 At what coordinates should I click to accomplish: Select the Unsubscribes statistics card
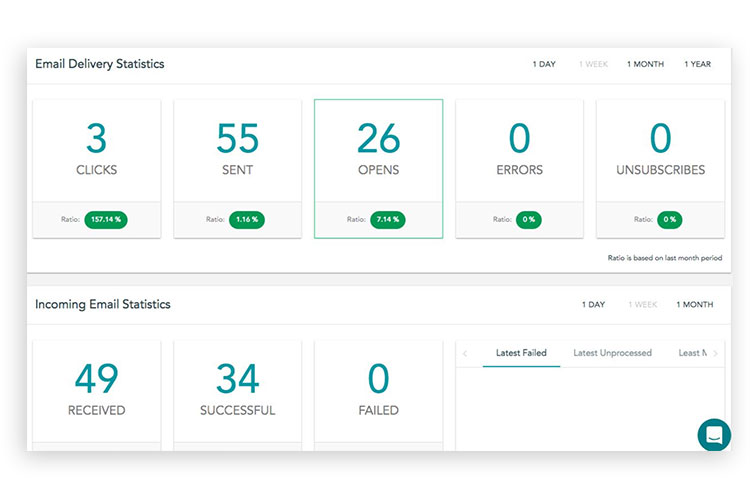[x=660, y=150]
